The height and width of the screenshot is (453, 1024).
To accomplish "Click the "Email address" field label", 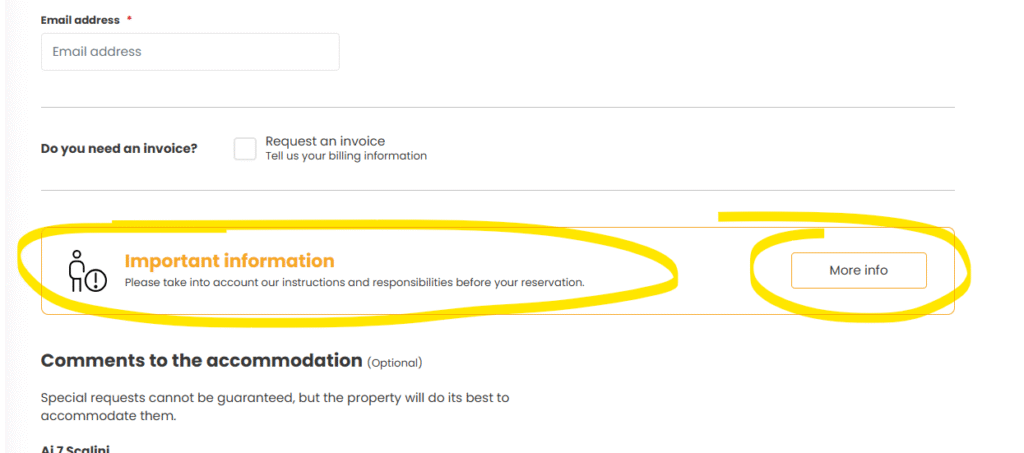I will tap(80, 20).
